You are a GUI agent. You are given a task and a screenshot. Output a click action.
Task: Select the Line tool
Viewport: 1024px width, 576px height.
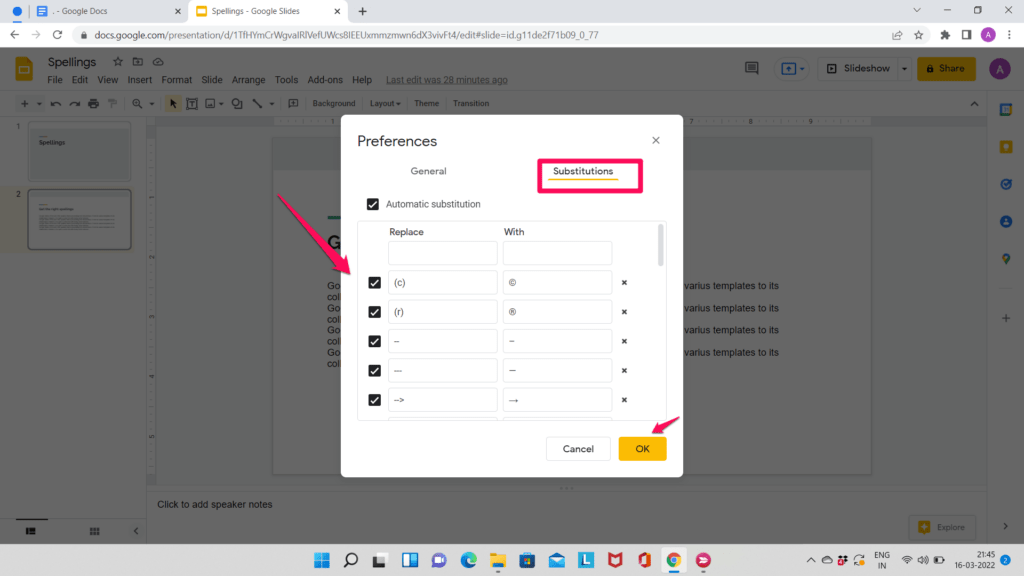[256, 103]
